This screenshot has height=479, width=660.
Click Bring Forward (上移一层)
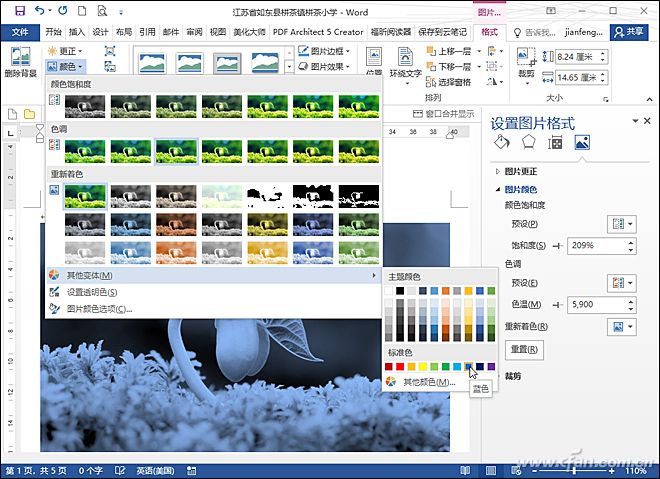(x=449, y=51)
